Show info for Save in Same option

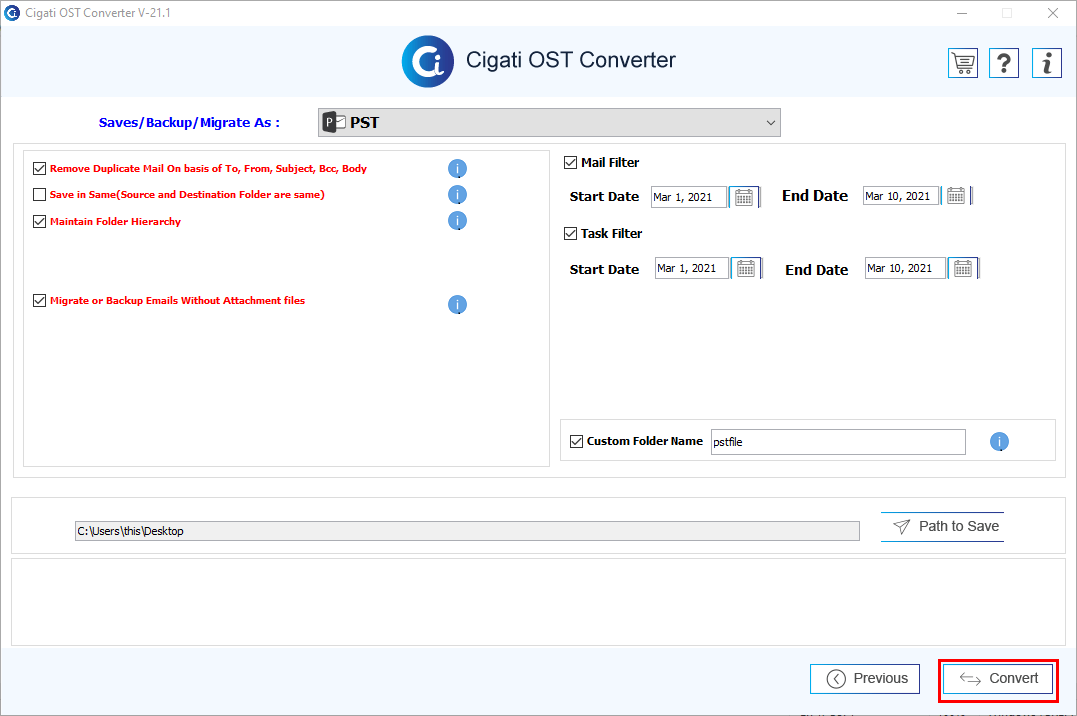pyautogui.click(x=457, y=194)
